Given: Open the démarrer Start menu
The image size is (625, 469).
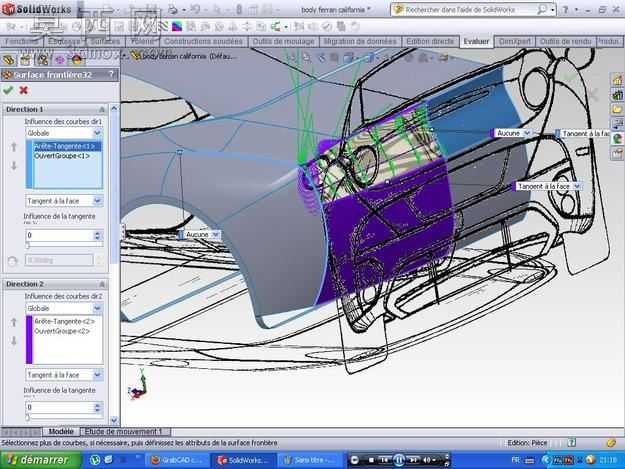Looking at the screenshot, I should [x=40, y=460].
